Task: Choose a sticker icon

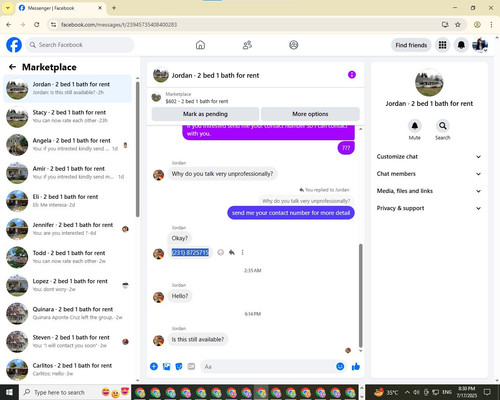Action: (x=179, y=367)
